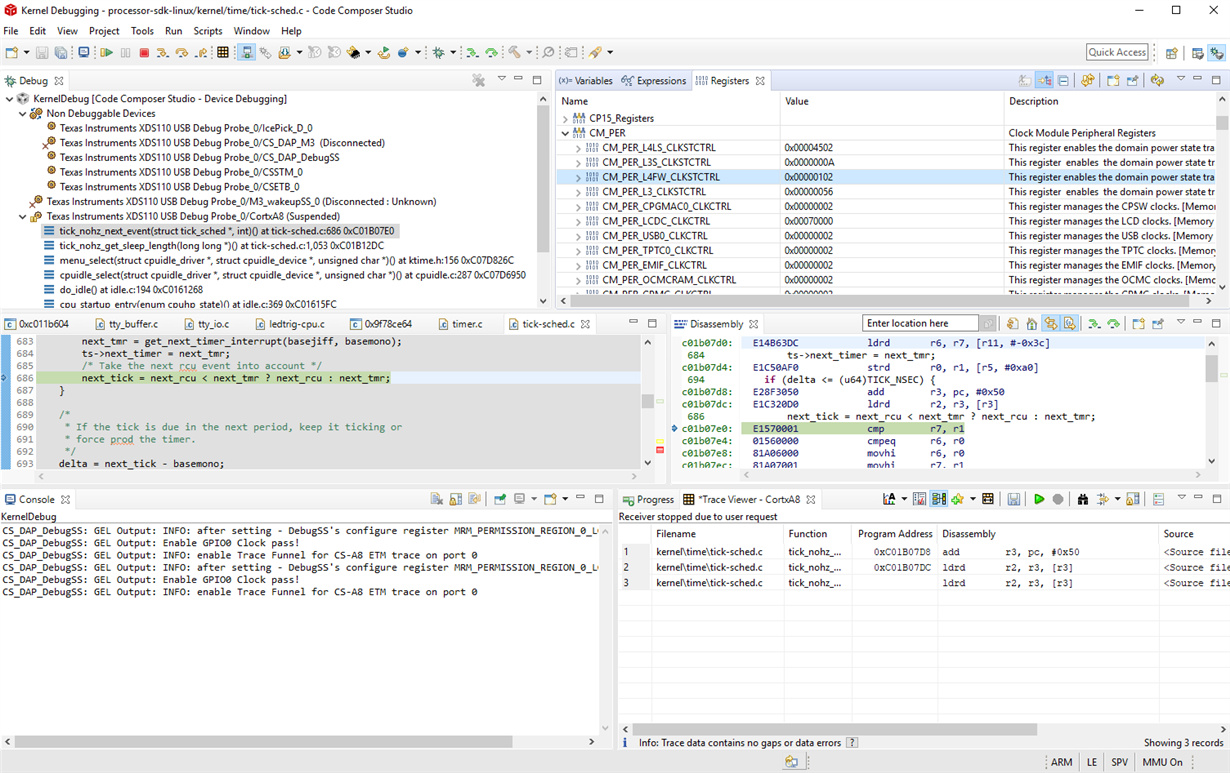The height and width of the screenshot is (773, 1230).
Task: Click the green bug Debug icon
Action: [x=438, y=52]
